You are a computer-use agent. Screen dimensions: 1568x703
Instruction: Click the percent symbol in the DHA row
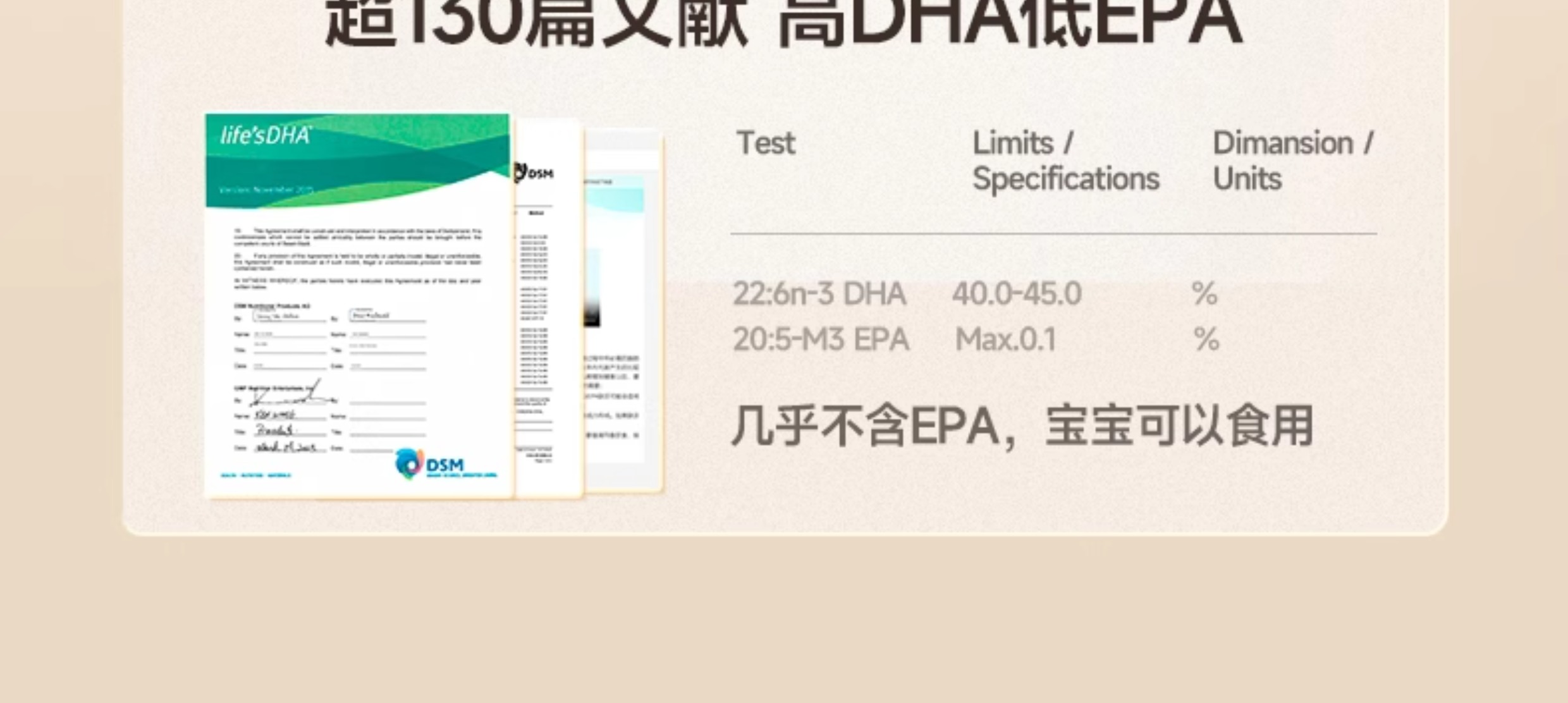pos(1204,294)
